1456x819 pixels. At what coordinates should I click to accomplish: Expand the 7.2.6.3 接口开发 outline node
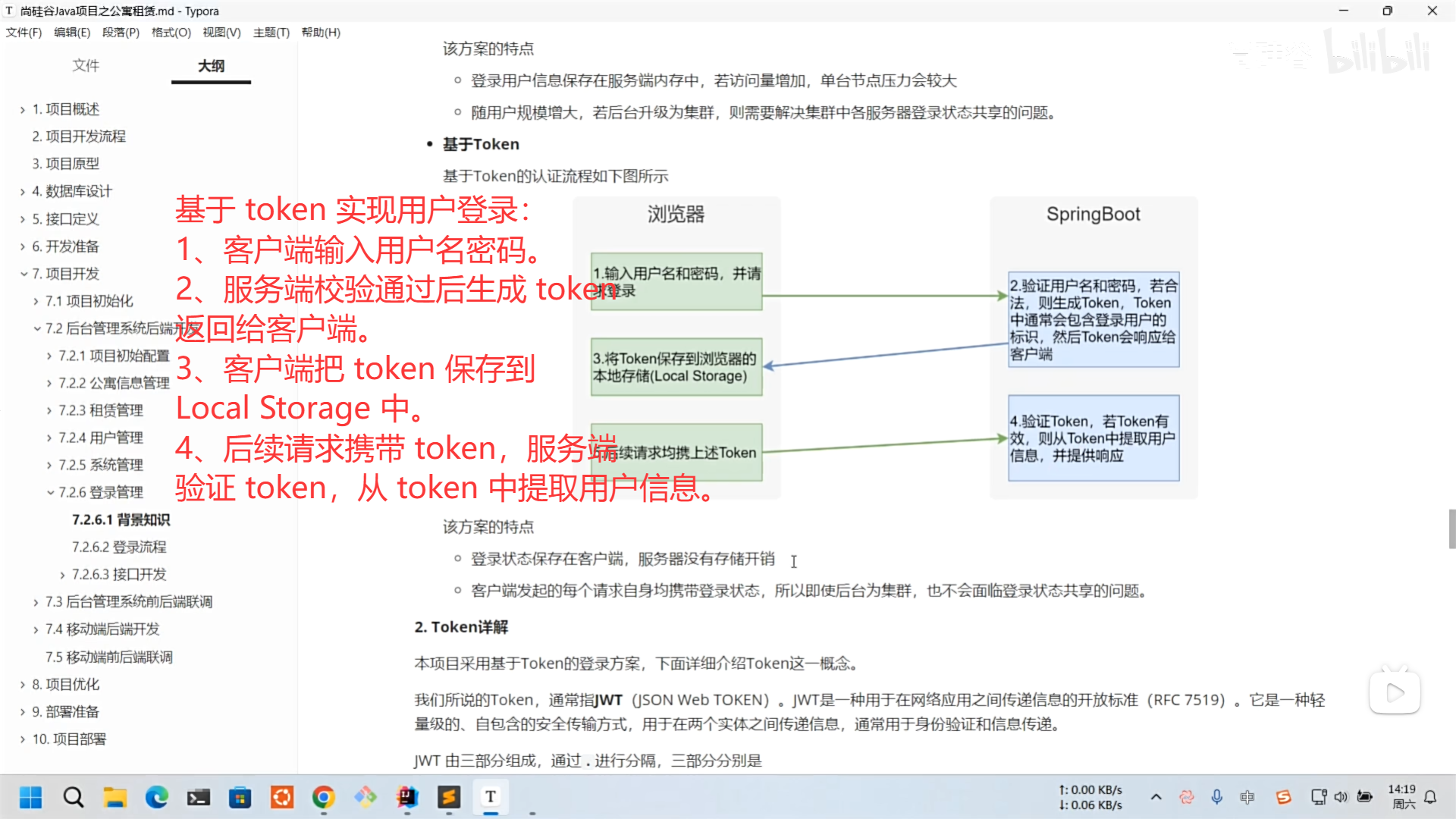coord(63,575)
